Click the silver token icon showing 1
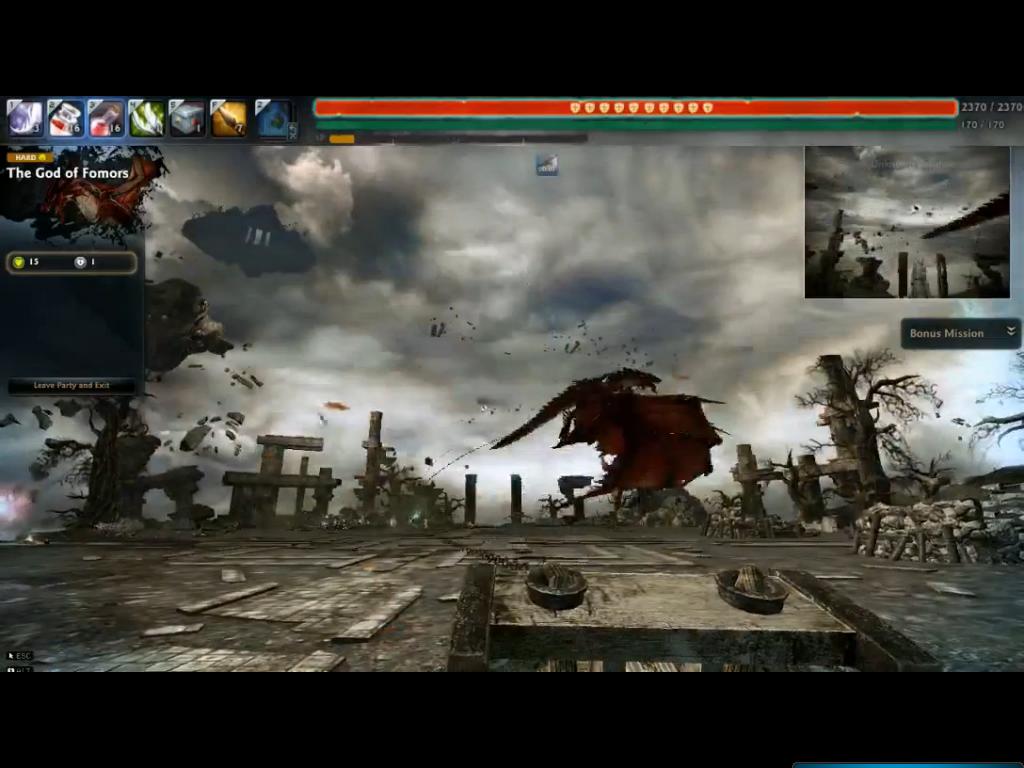The image size is (1024, 768). [x=80, y=262]
